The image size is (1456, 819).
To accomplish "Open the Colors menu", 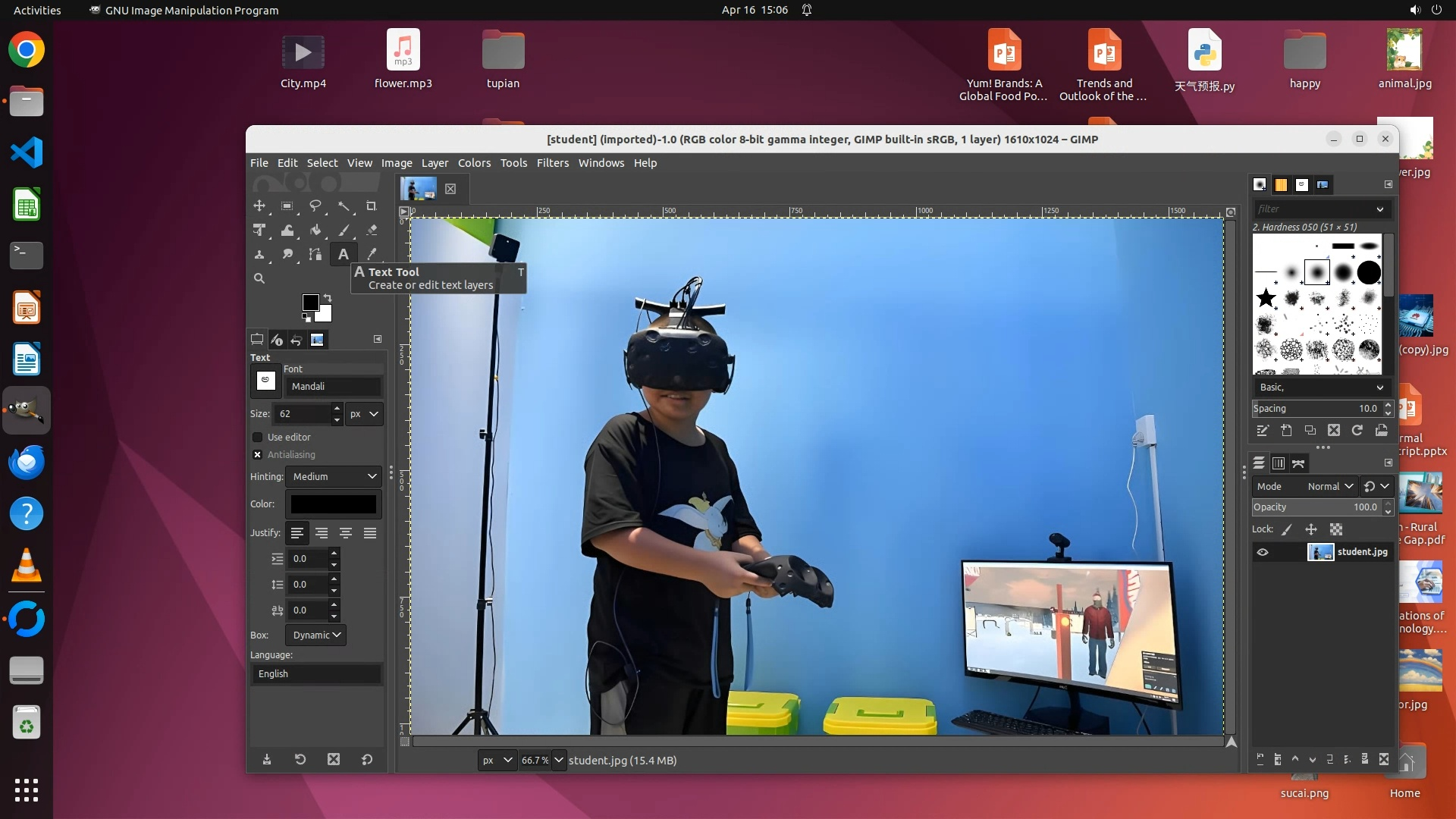I will [x=474, y=163].
